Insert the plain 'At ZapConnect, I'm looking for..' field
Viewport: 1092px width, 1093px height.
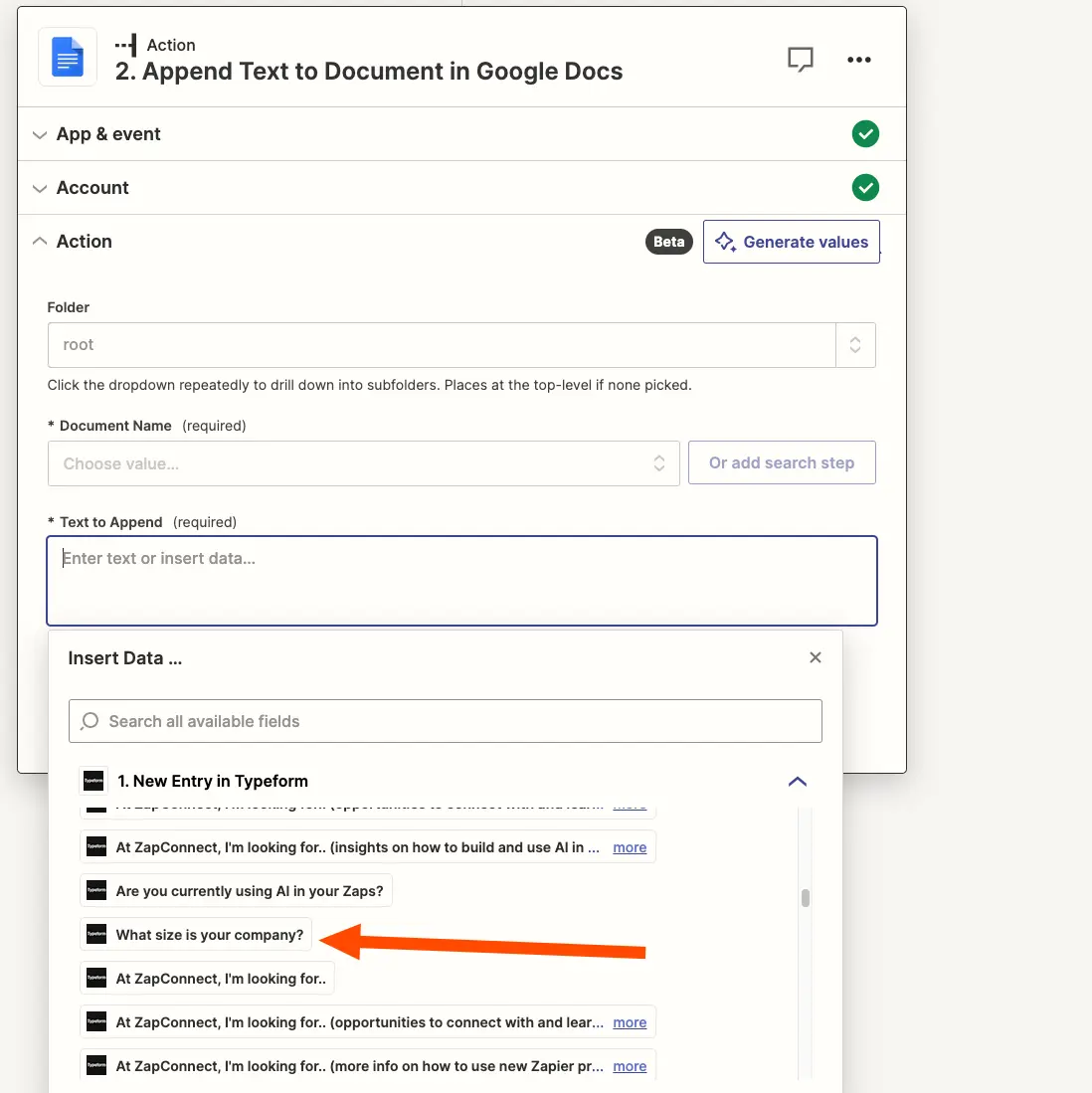207,978
